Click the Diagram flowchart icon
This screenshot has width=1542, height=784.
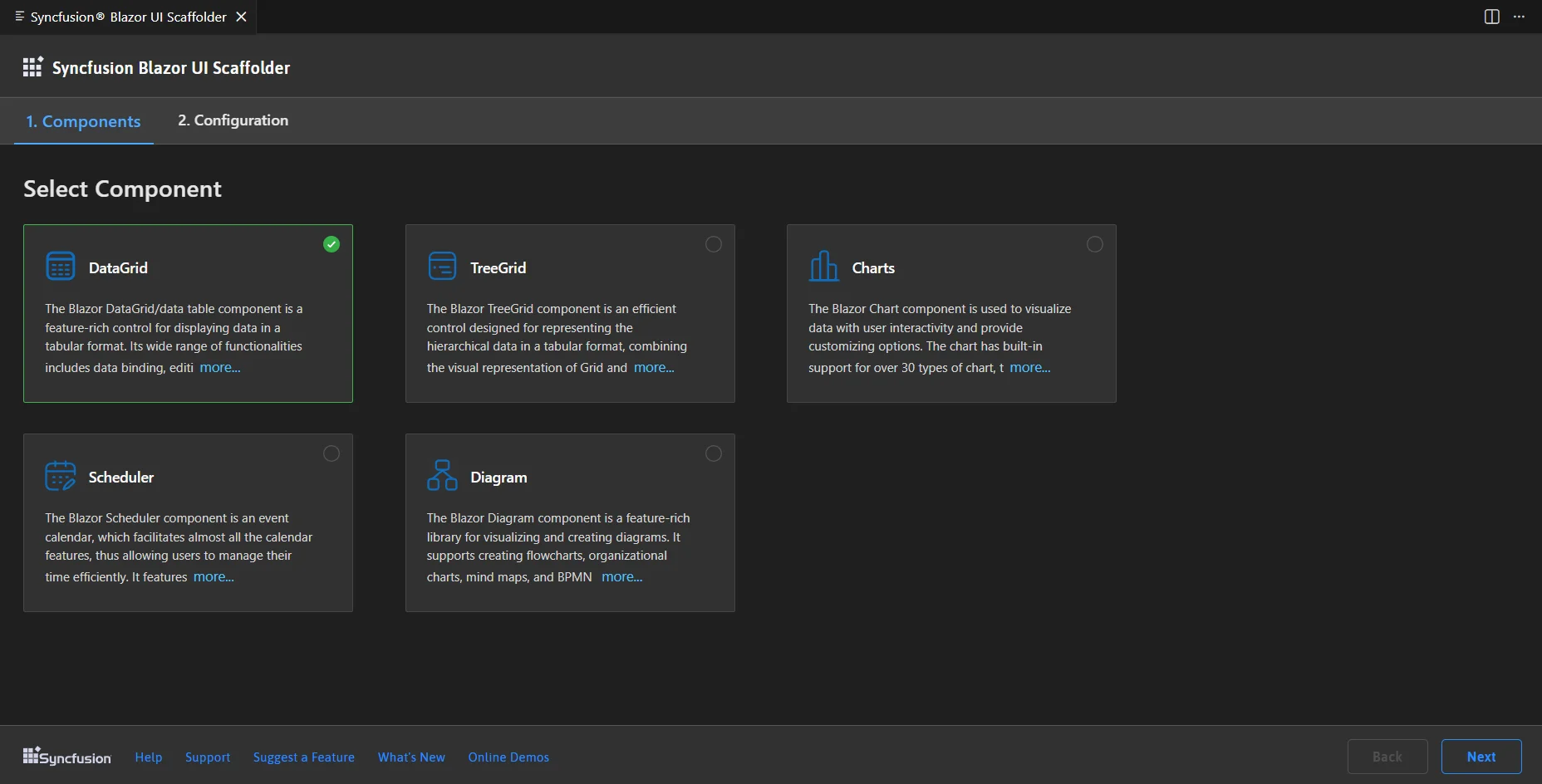coord(442,476)
